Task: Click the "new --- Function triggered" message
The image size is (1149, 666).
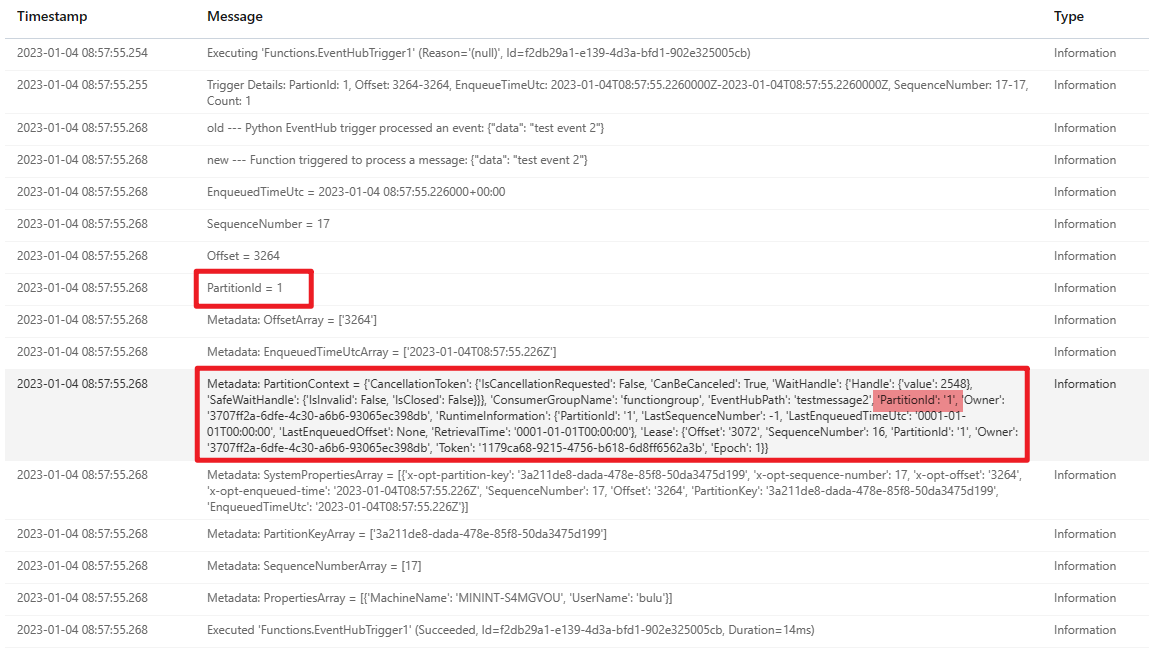Action: pyautogui.click(x=397, y=160)
